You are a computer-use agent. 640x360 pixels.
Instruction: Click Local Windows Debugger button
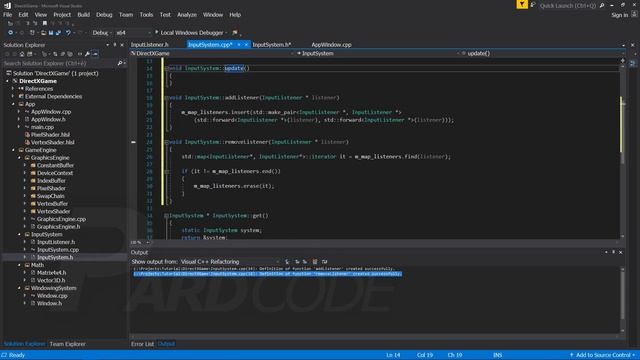[x=192, y=33]
